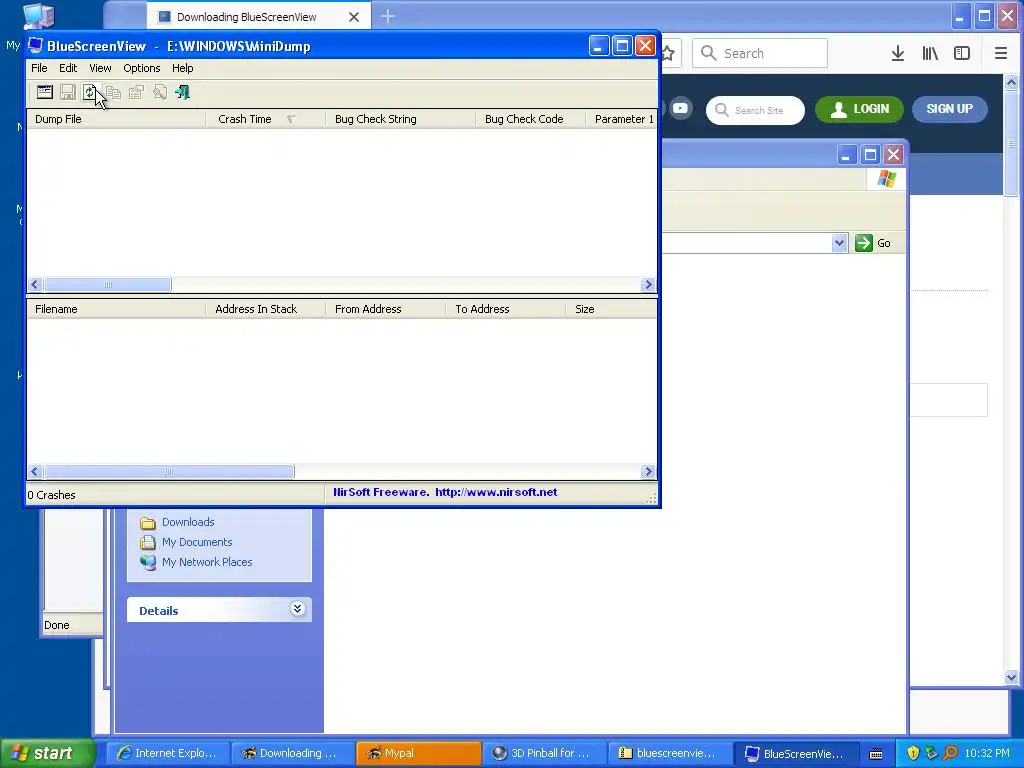Switch to 3D Pinball taskbar item
The image size is (1024, 768).
point(544,753)
